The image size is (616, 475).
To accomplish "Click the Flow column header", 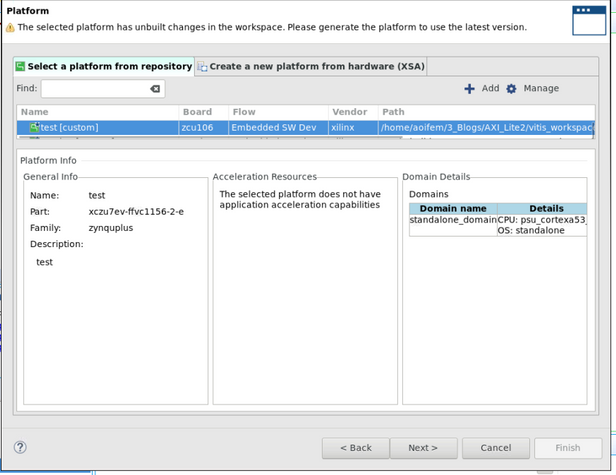I will pos(277,112).
